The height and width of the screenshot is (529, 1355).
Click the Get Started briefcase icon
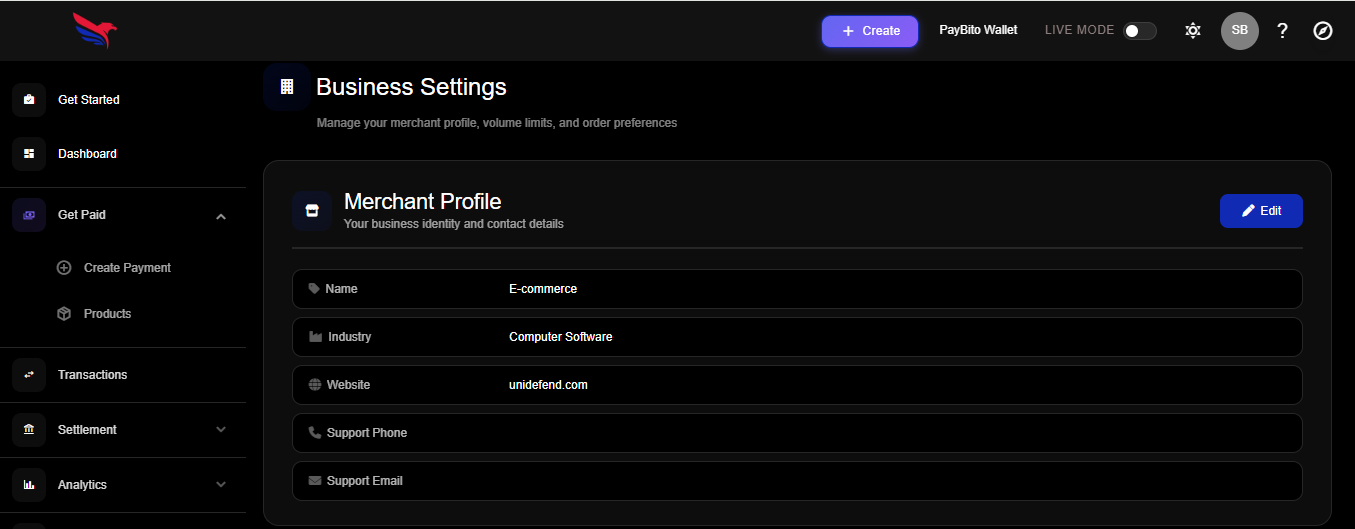pyautogui.click(x=29, y=100)
